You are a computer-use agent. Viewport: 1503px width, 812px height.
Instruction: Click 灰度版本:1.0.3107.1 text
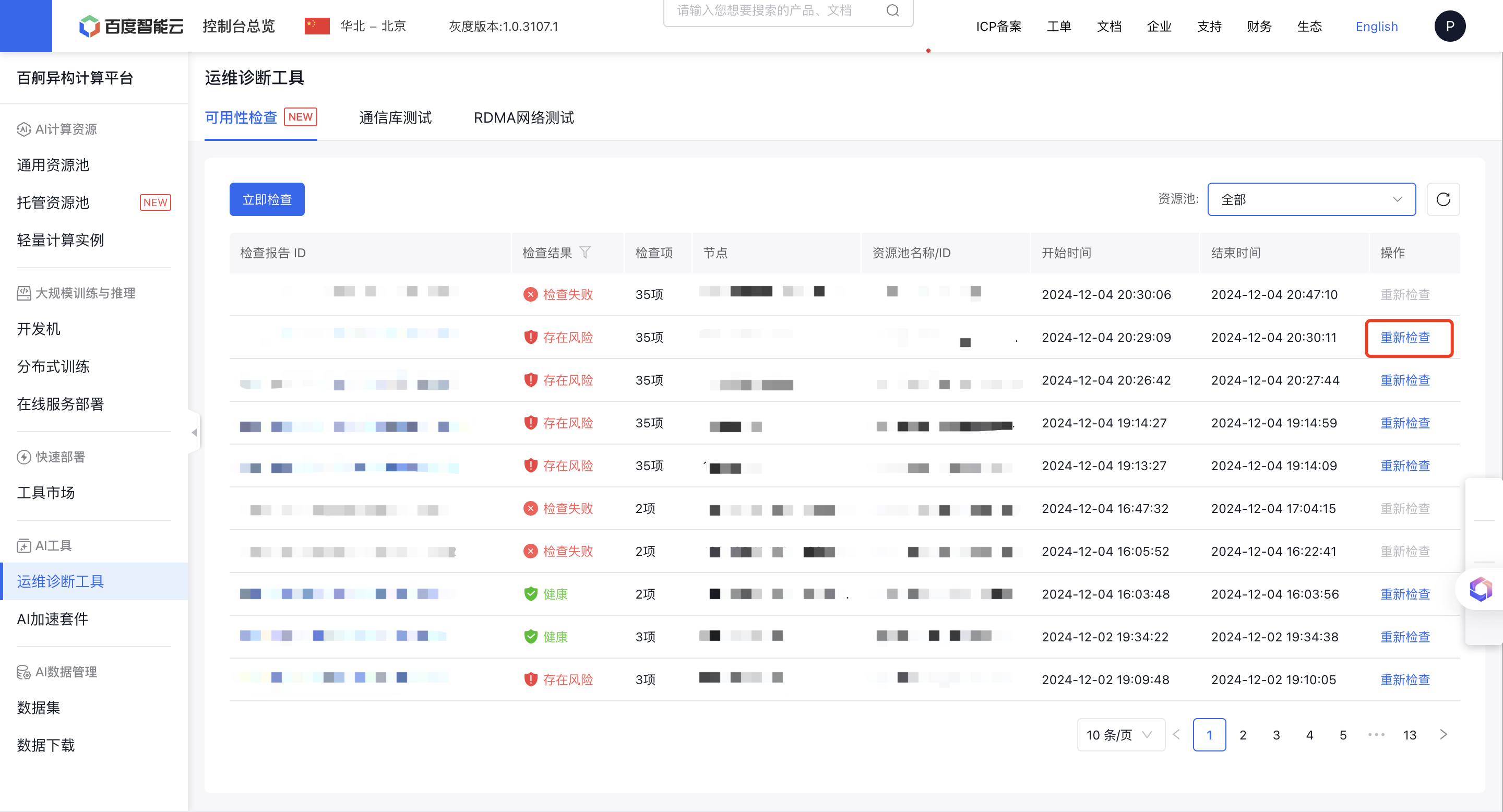(503, 26)
